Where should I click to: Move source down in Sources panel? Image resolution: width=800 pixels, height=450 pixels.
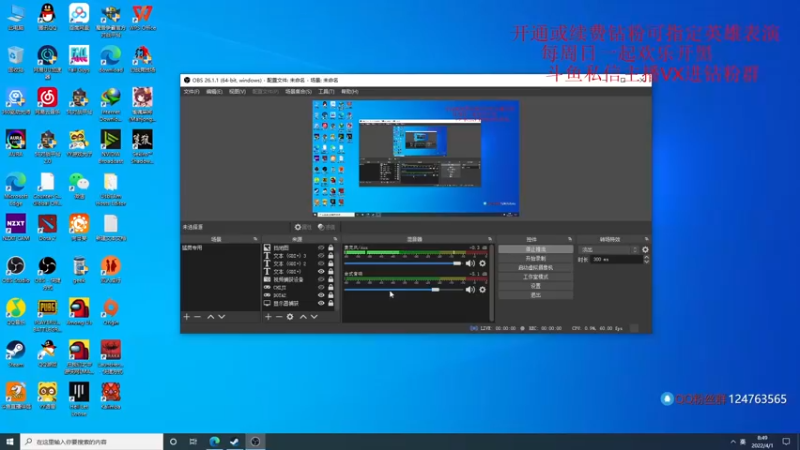(314, 317)
